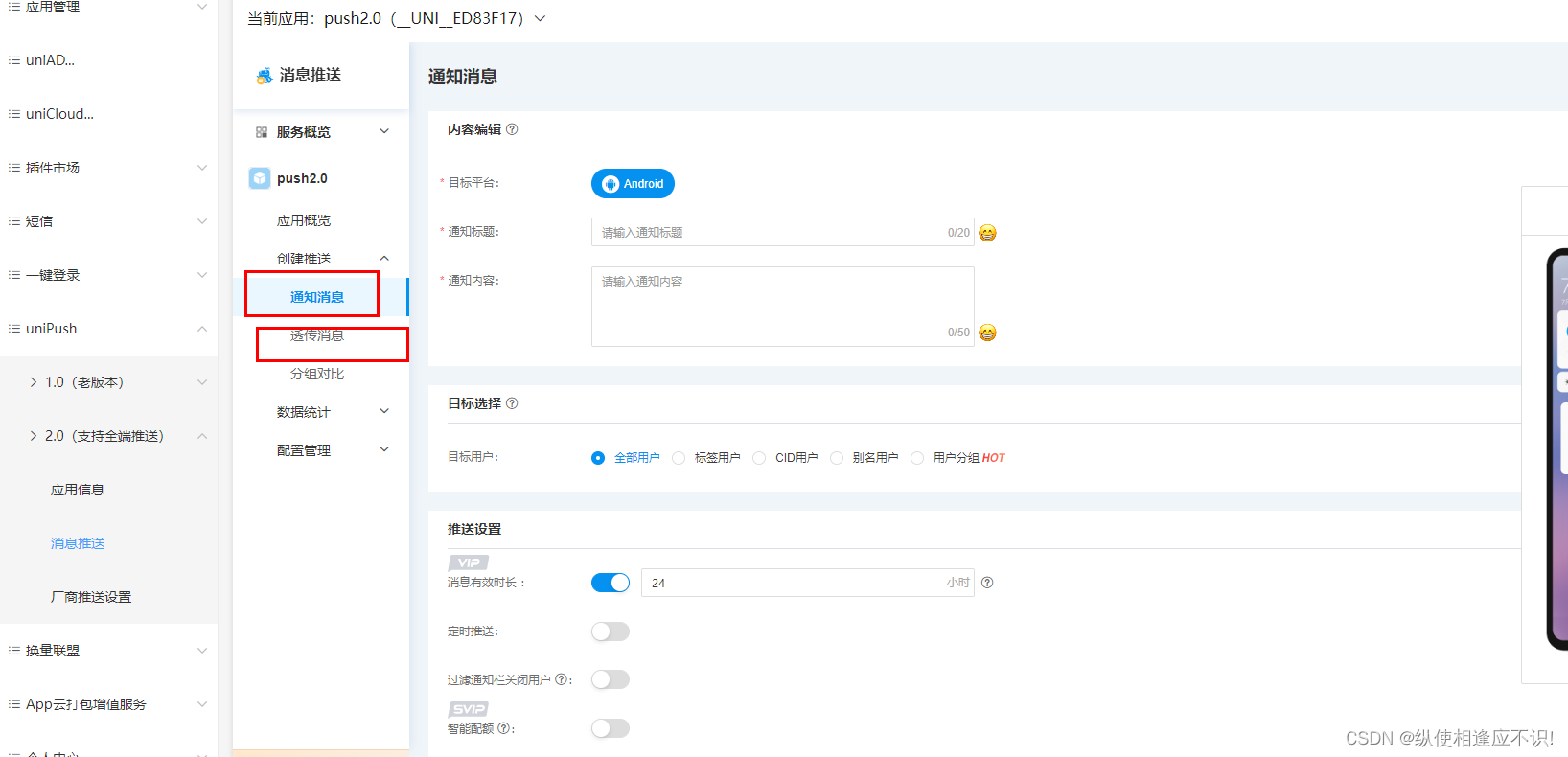
Task: Click the 24 小时 duration field
Action: click(808, 583)
